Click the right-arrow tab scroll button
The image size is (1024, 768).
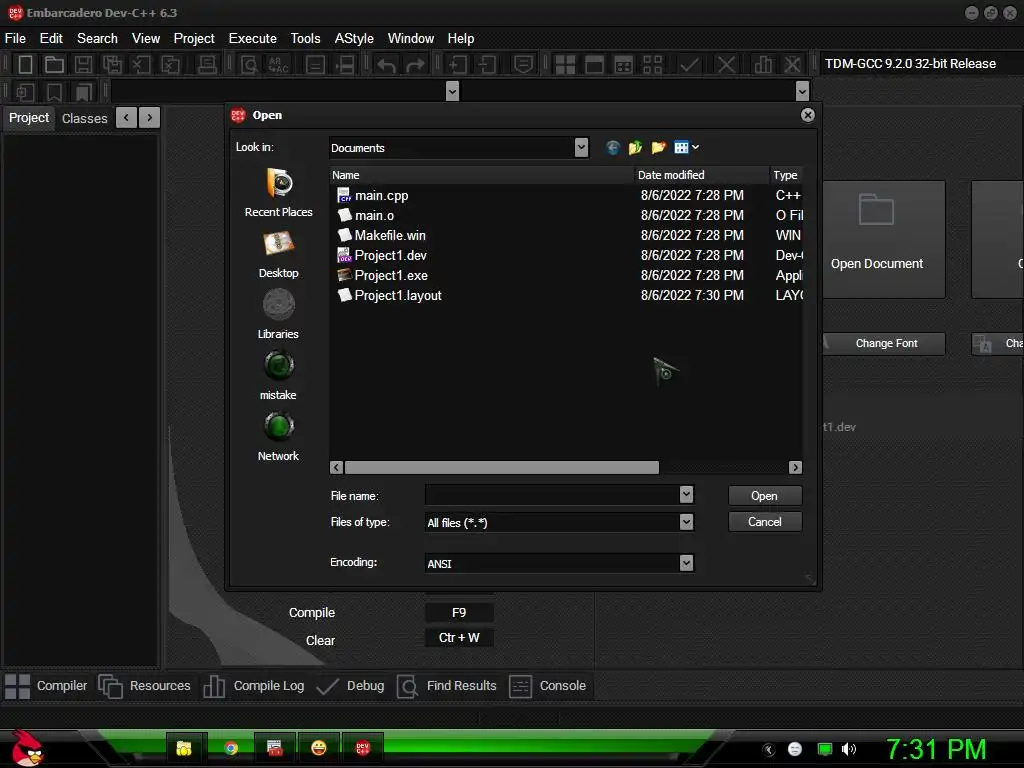pos(150,118)
